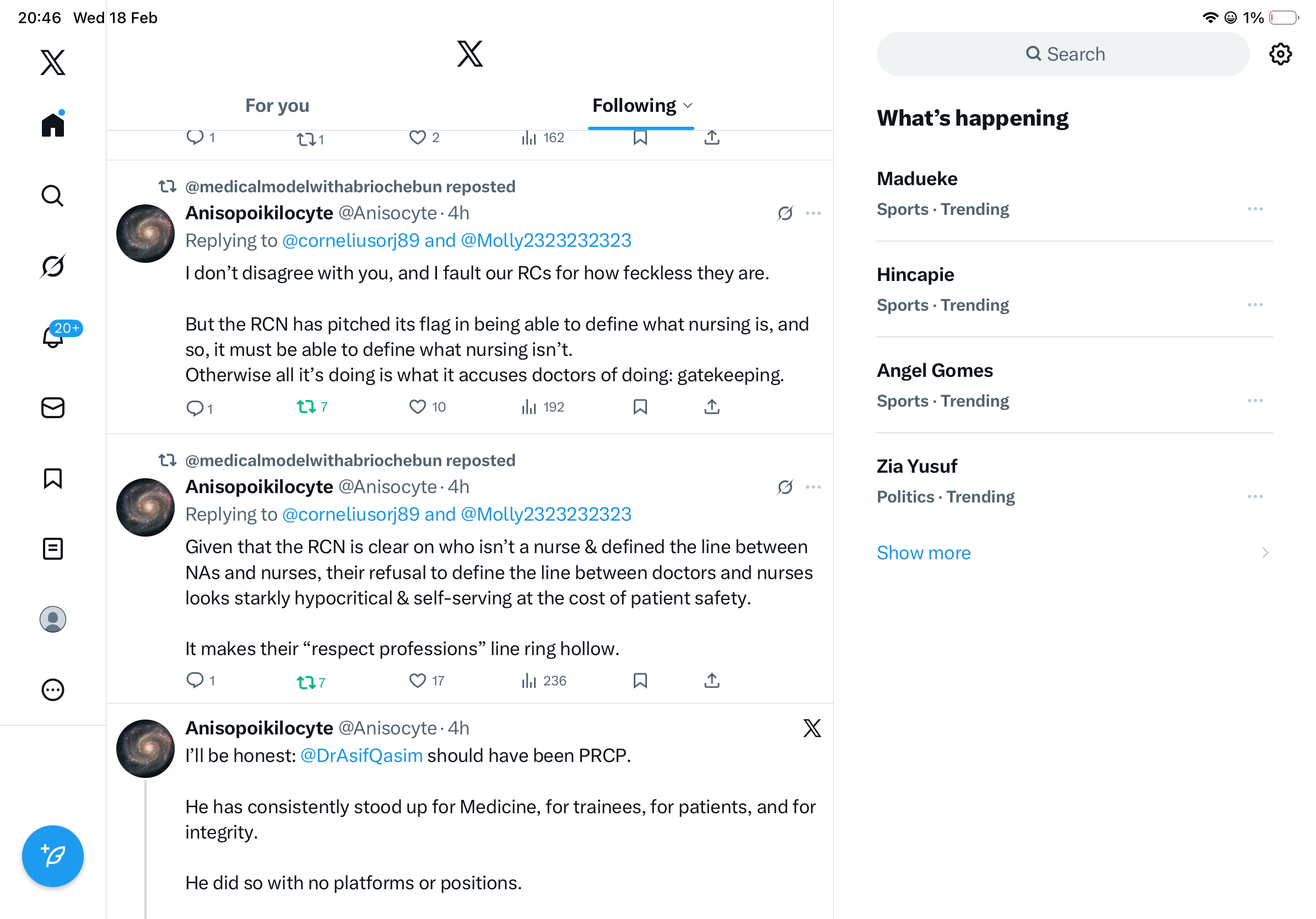
Task: Open the sidebar More circle menu
Action: tap(53, 690)
